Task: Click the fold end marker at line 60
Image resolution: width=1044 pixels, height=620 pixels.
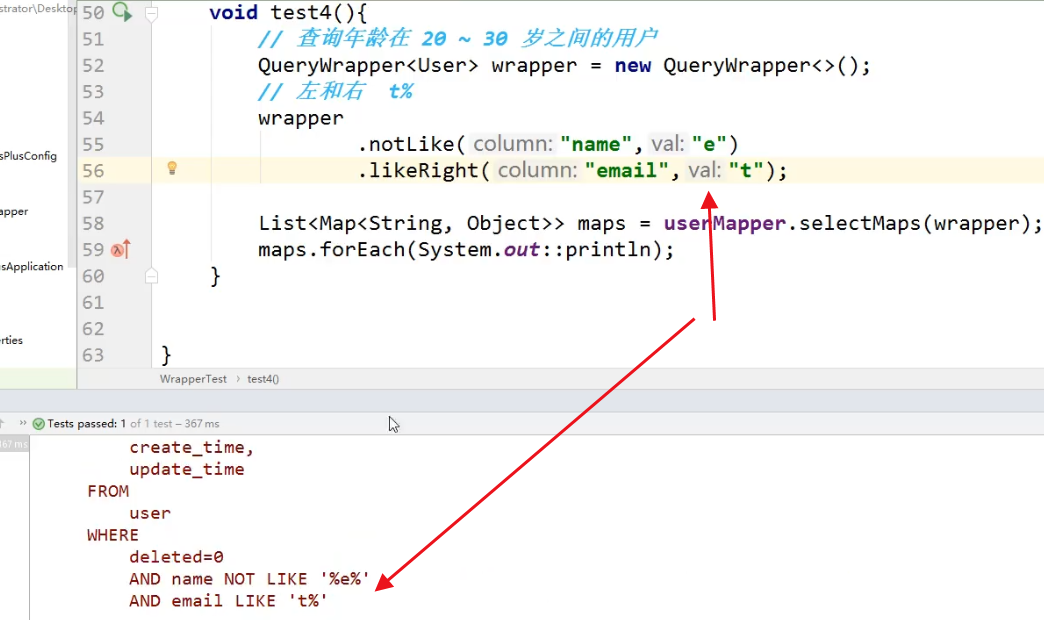Action: tap(151, 276)
